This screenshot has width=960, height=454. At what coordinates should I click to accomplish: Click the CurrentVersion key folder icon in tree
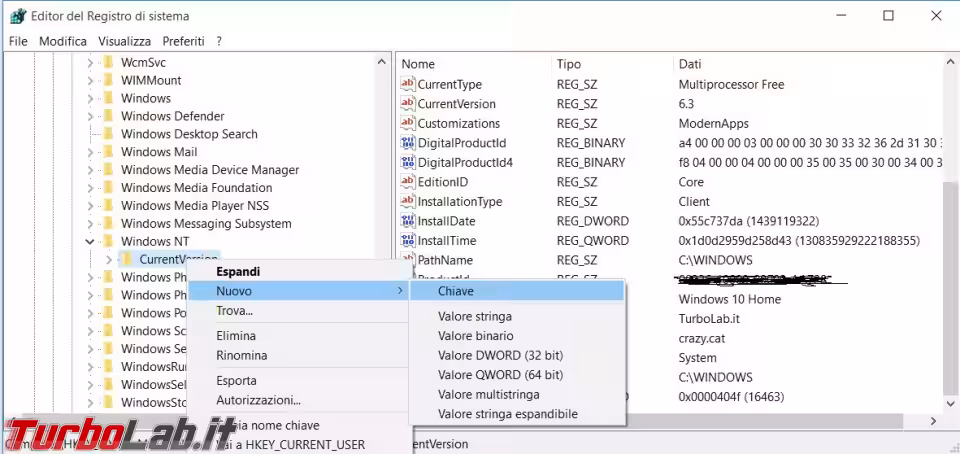pos(127,259)
